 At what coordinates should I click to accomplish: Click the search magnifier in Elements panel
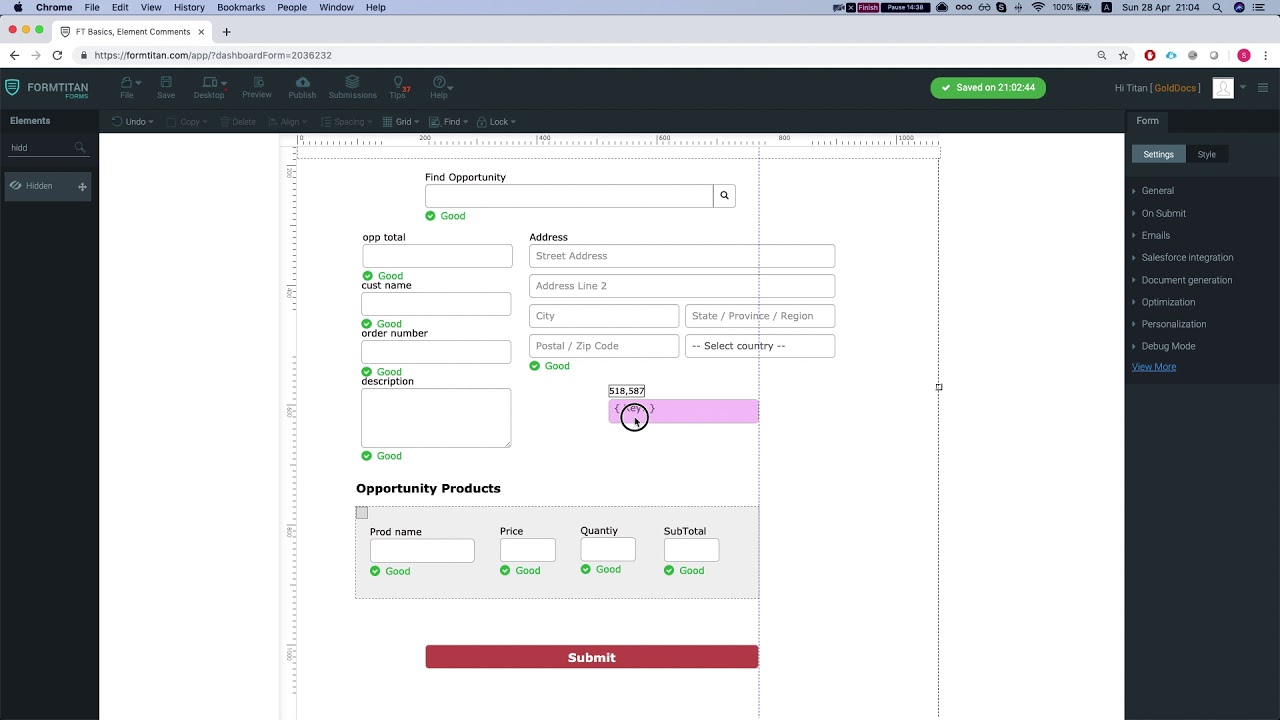[80, 148]
